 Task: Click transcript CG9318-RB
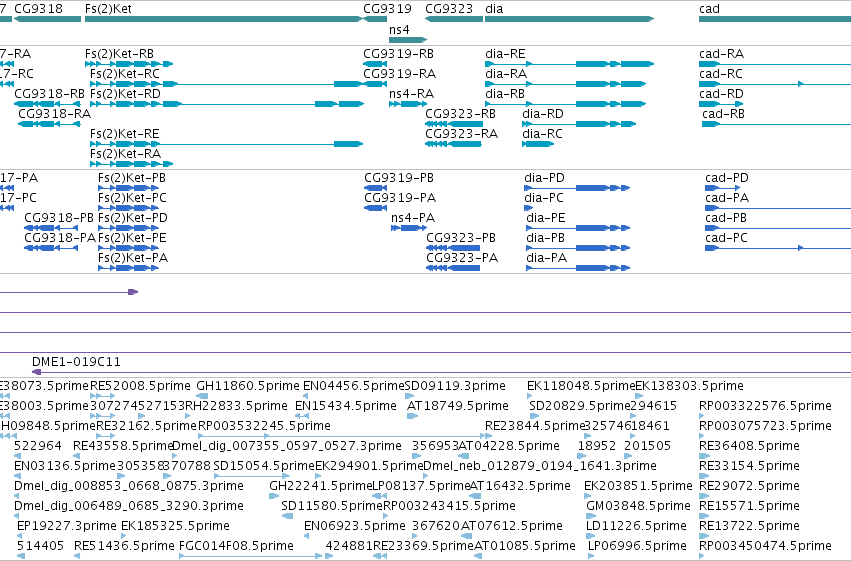click(47, 104)
